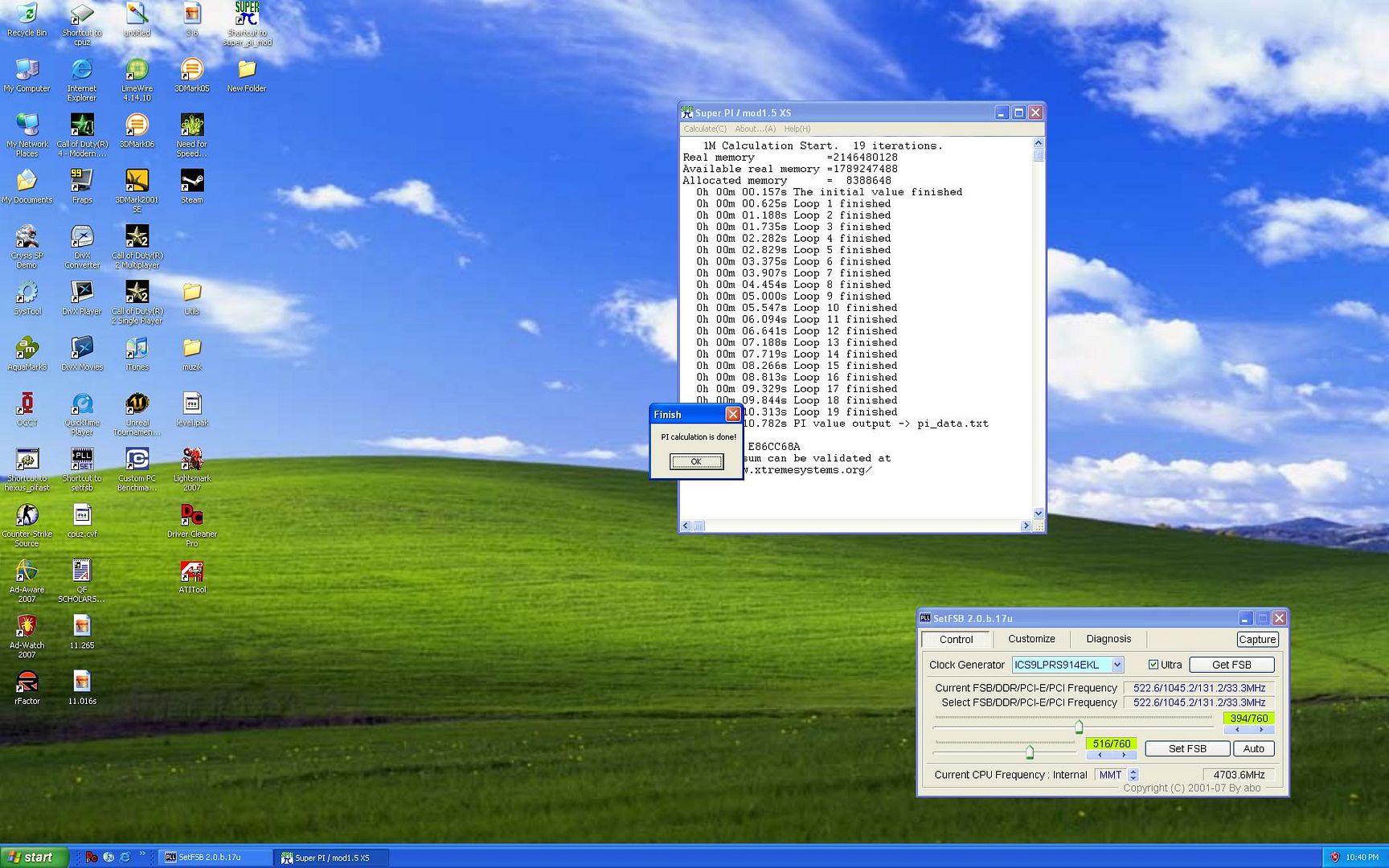Select the Unreal Tournament icon
Viewport: 1389px width, 868px height.
137,414
